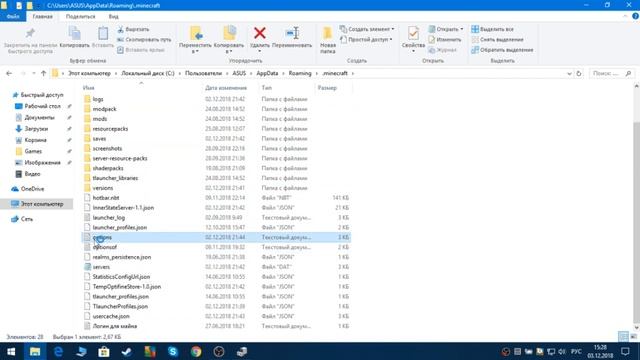Viewport: 640px width, 360px height.
Task: Click Обратить выделение (Invert selection)
Action: (x=502, y=50)
